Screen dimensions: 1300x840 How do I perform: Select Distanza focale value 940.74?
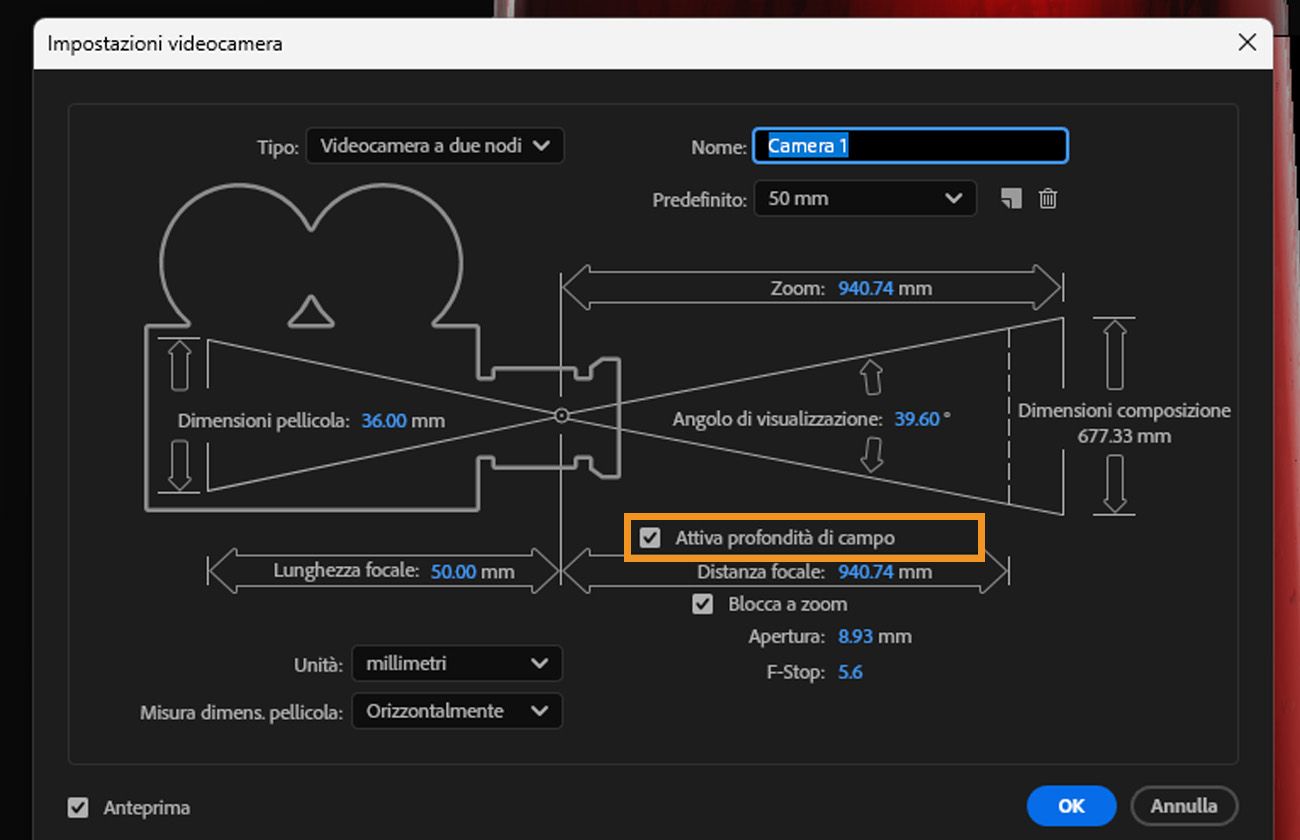[x=866, y=572]
